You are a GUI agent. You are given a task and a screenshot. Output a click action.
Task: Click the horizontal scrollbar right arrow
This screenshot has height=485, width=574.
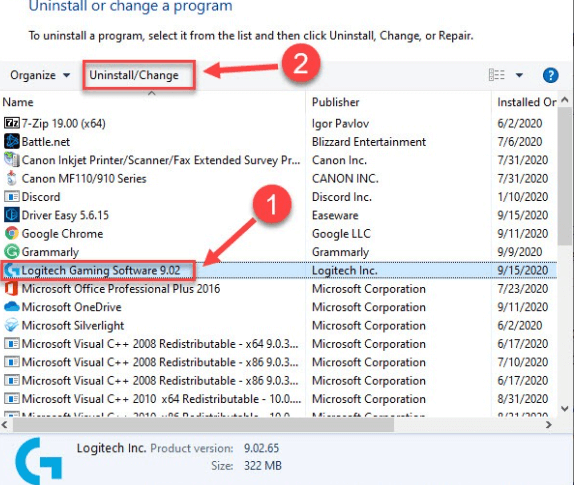(x=548, y=425)
